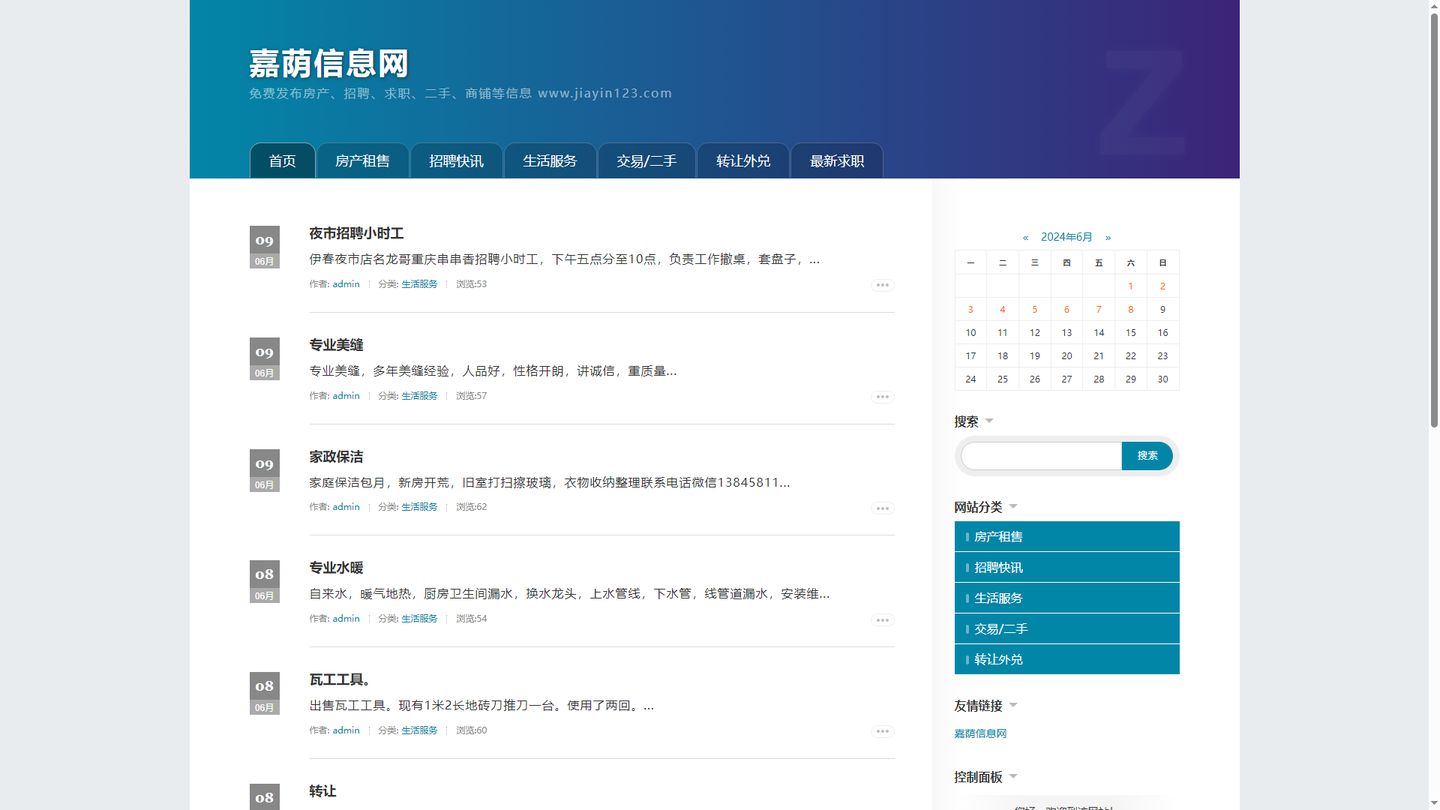The width and height of the screenshot is (1440, 810).
Task: Select 房产租售 in sidebar category list
Action: point(1067,536)
